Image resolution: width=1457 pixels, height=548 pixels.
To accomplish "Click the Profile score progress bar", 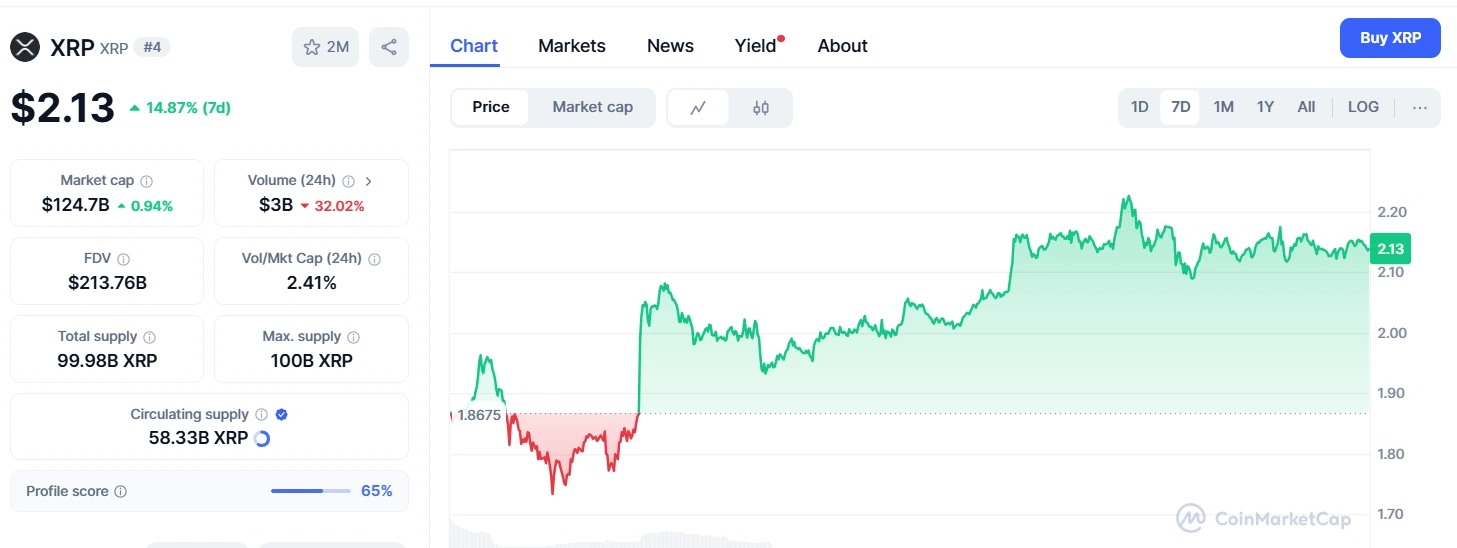I will pos(311,491).
